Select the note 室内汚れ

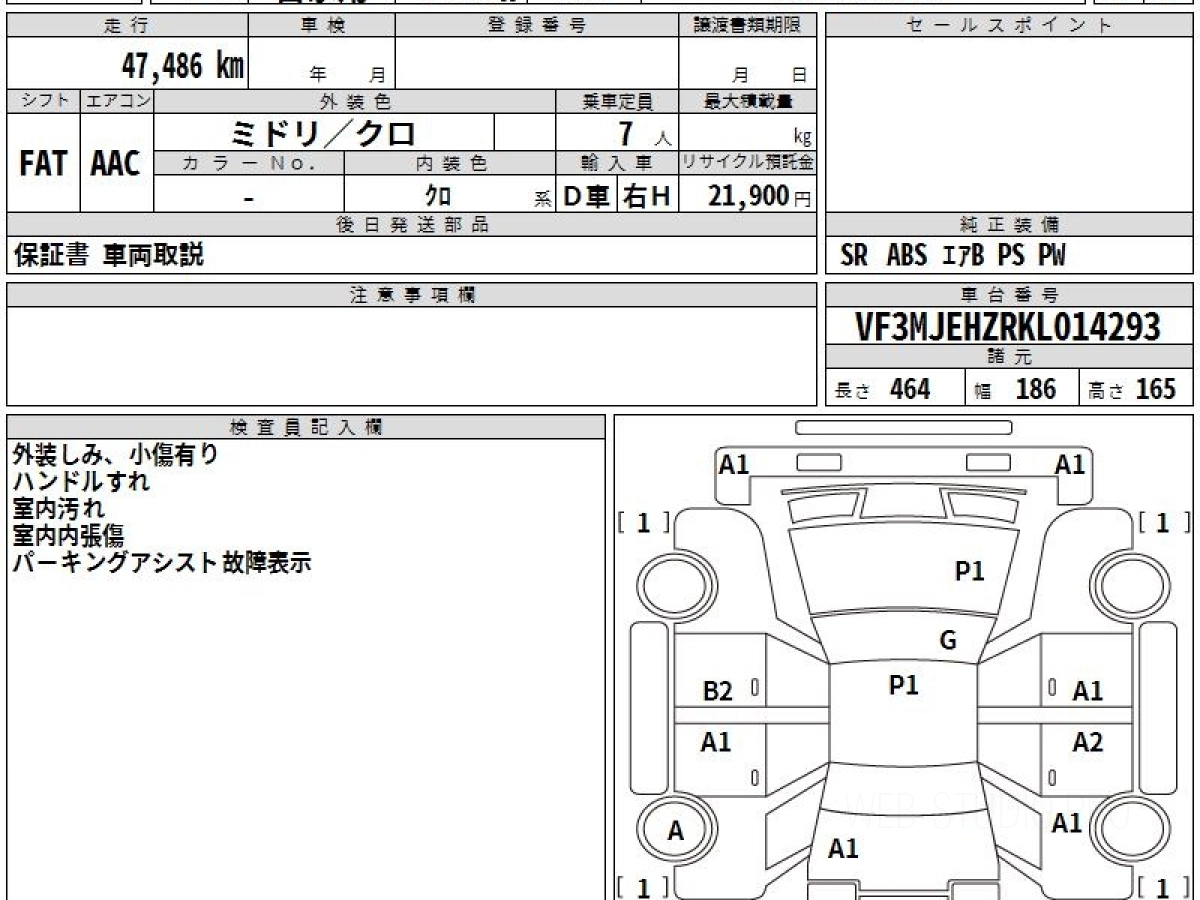[x=59, y=509]
